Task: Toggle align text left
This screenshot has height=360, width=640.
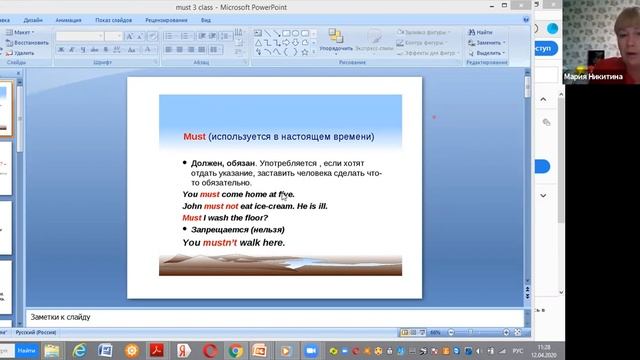Action: [169, 49]
